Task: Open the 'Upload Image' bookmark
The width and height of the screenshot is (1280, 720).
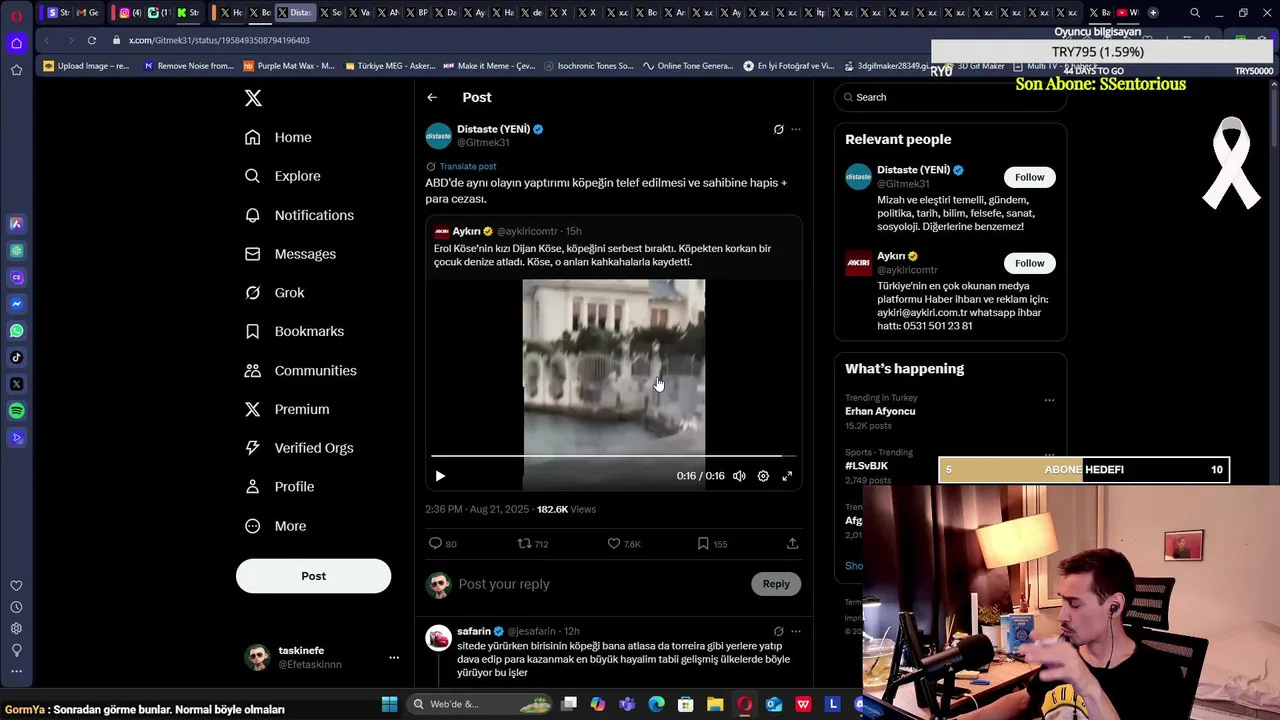Action: tap(86, 66)
